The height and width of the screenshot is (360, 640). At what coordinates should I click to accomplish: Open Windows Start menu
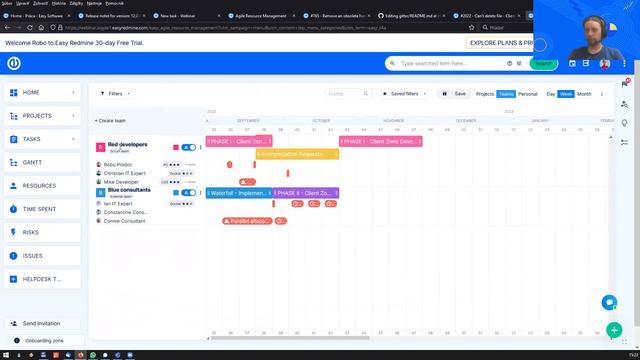point(6,355)
